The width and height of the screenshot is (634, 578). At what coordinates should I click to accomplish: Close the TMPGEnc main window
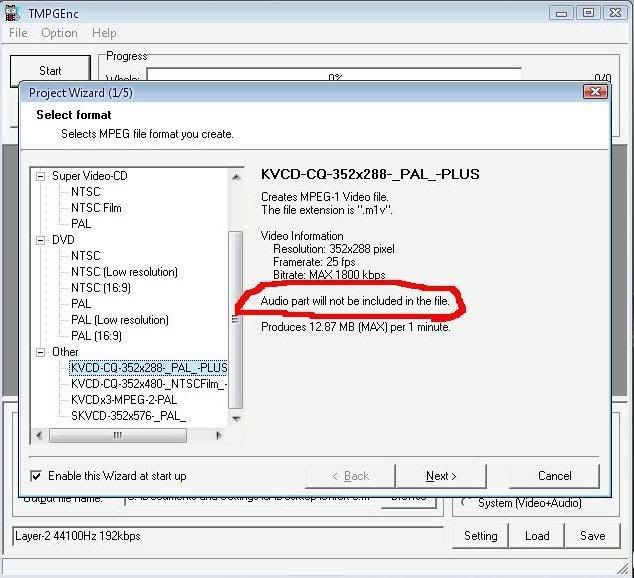(615, 13)
